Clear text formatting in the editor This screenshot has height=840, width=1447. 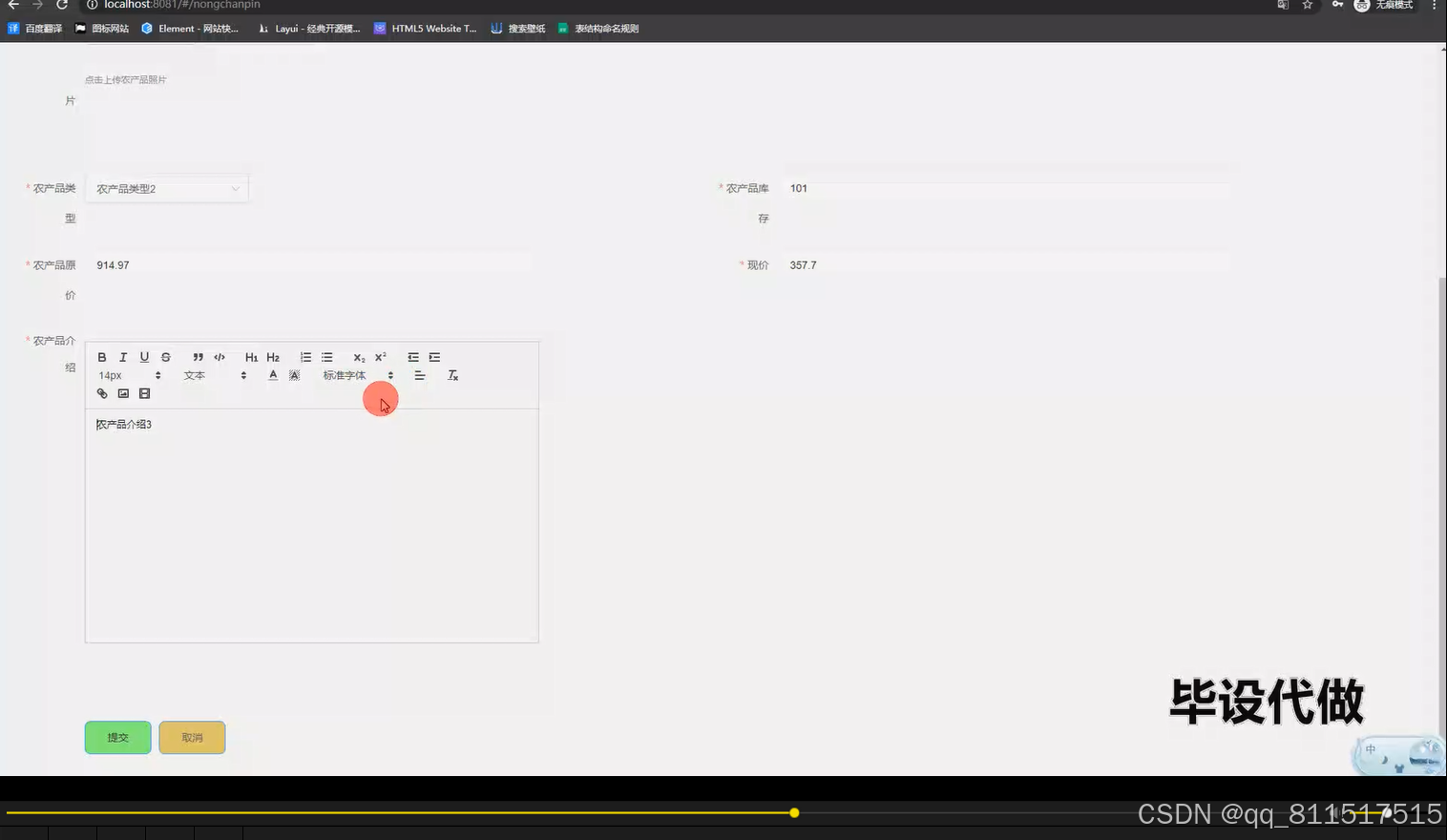452,375
